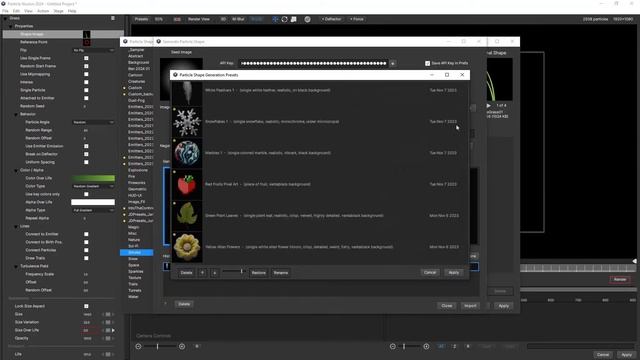Toggle Lock Size Aspect checkbox
Viewport: 640px width, 360px height.
[x=86, y=306]
